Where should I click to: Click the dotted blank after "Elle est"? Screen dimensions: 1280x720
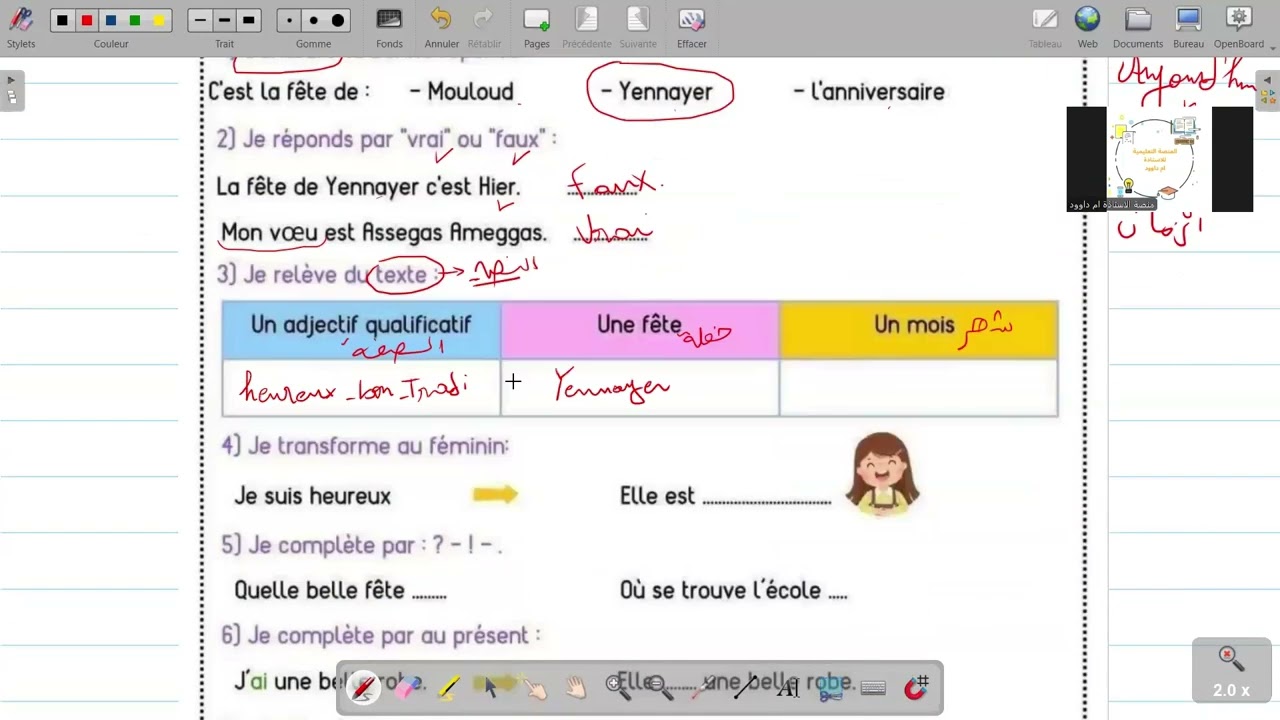pyautogui.click(x=767, y=500)
